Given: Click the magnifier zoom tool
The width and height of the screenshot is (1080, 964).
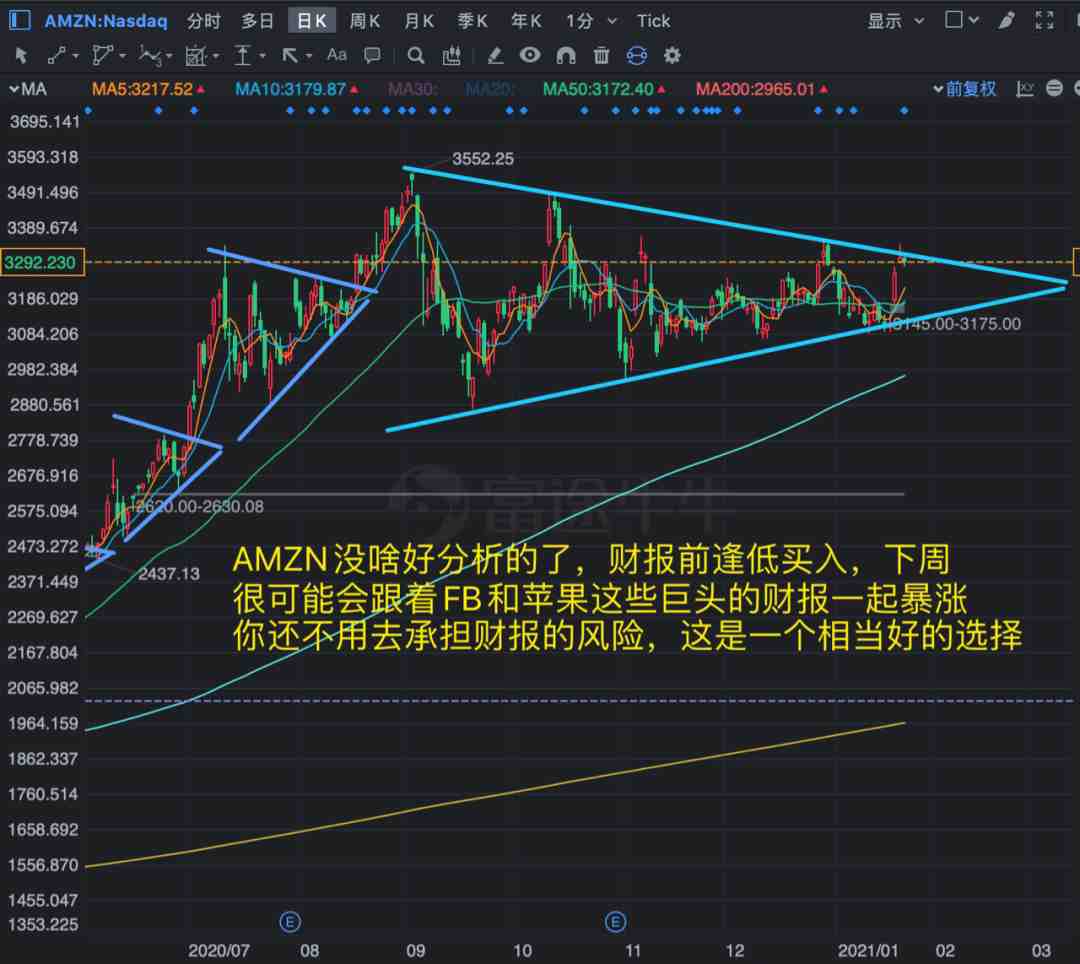Looking at the screenshot, I should [x=415, y=55].
